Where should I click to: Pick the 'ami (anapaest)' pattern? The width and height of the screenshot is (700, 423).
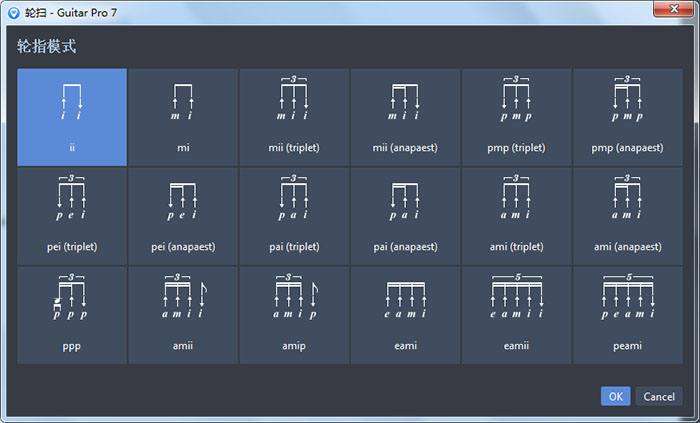pos(627,215)
